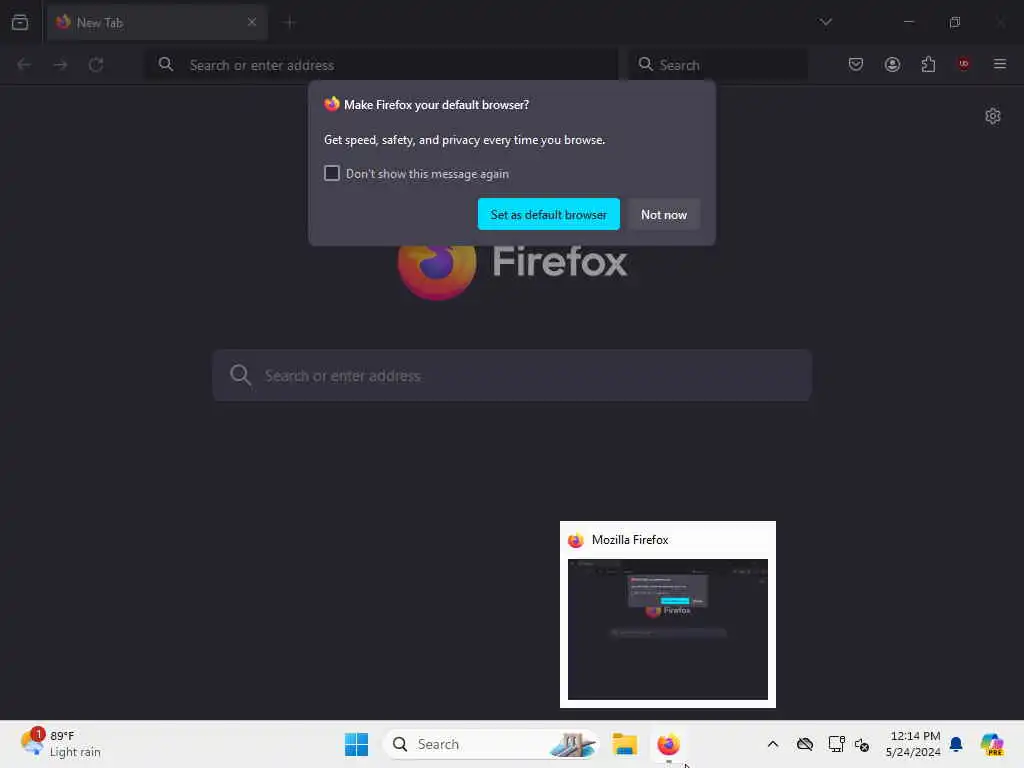Open the Firefox hamburger application menu

999,64
